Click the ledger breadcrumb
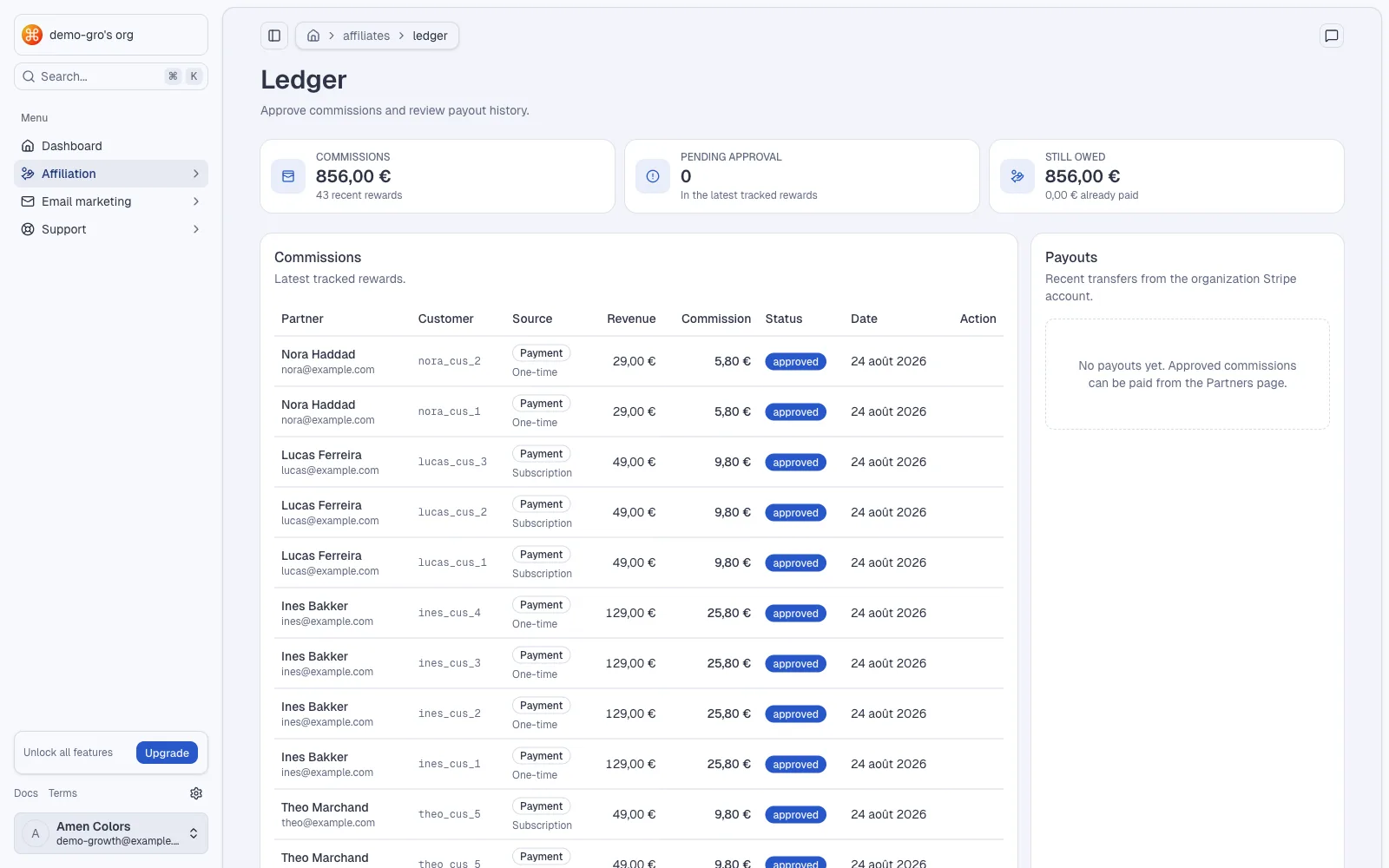The height and width of the screenshot is (868, 1389). click(430, 36)
